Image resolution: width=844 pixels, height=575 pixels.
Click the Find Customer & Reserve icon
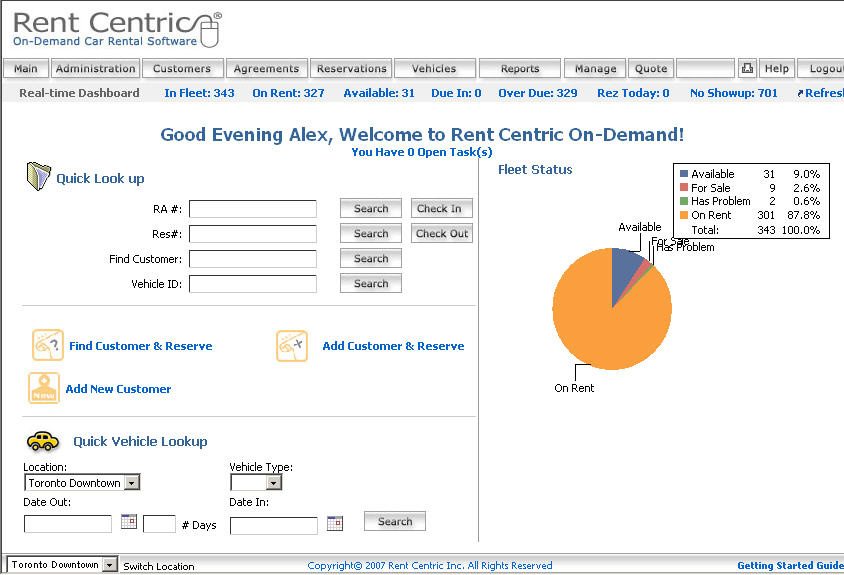click(48, 345)
